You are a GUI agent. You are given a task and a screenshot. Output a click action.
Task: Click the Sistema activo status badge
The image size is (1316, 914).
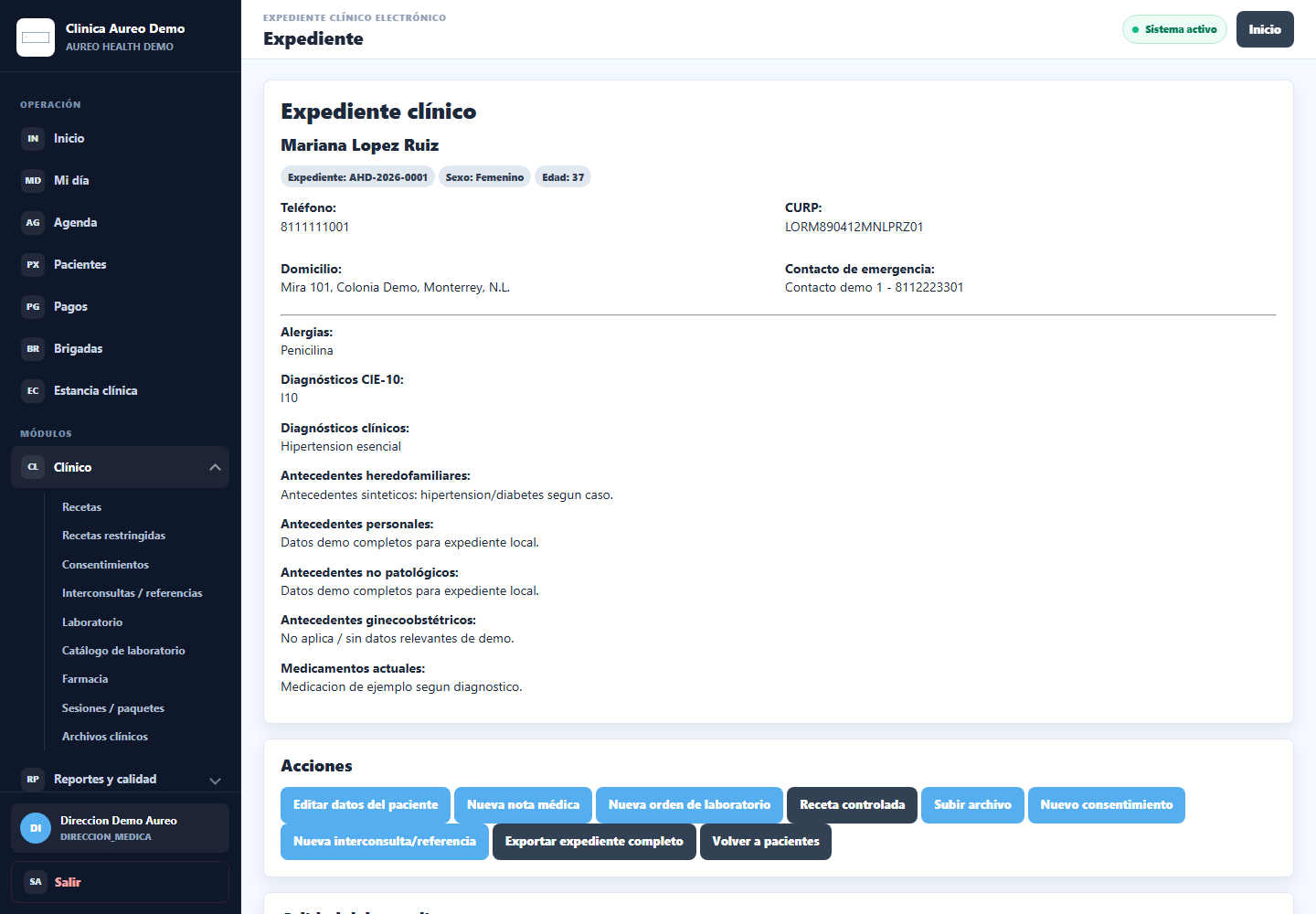click(1174, 29)
